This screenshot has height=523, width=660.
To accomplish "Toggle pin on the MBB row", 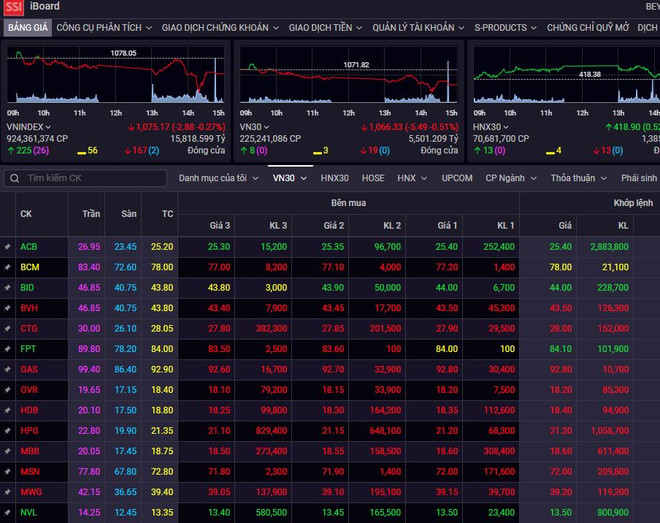I will point(8,451).
